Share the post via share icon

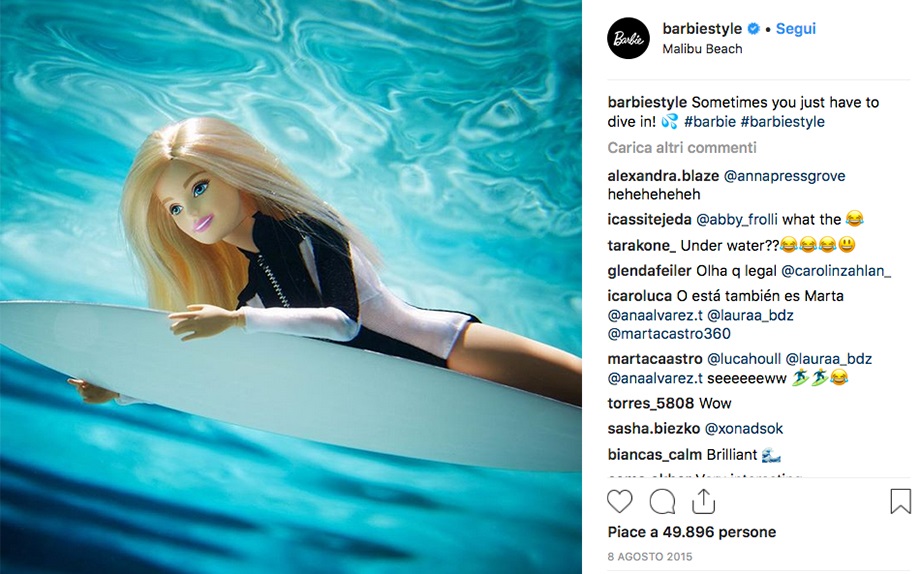tap(703, 501)
